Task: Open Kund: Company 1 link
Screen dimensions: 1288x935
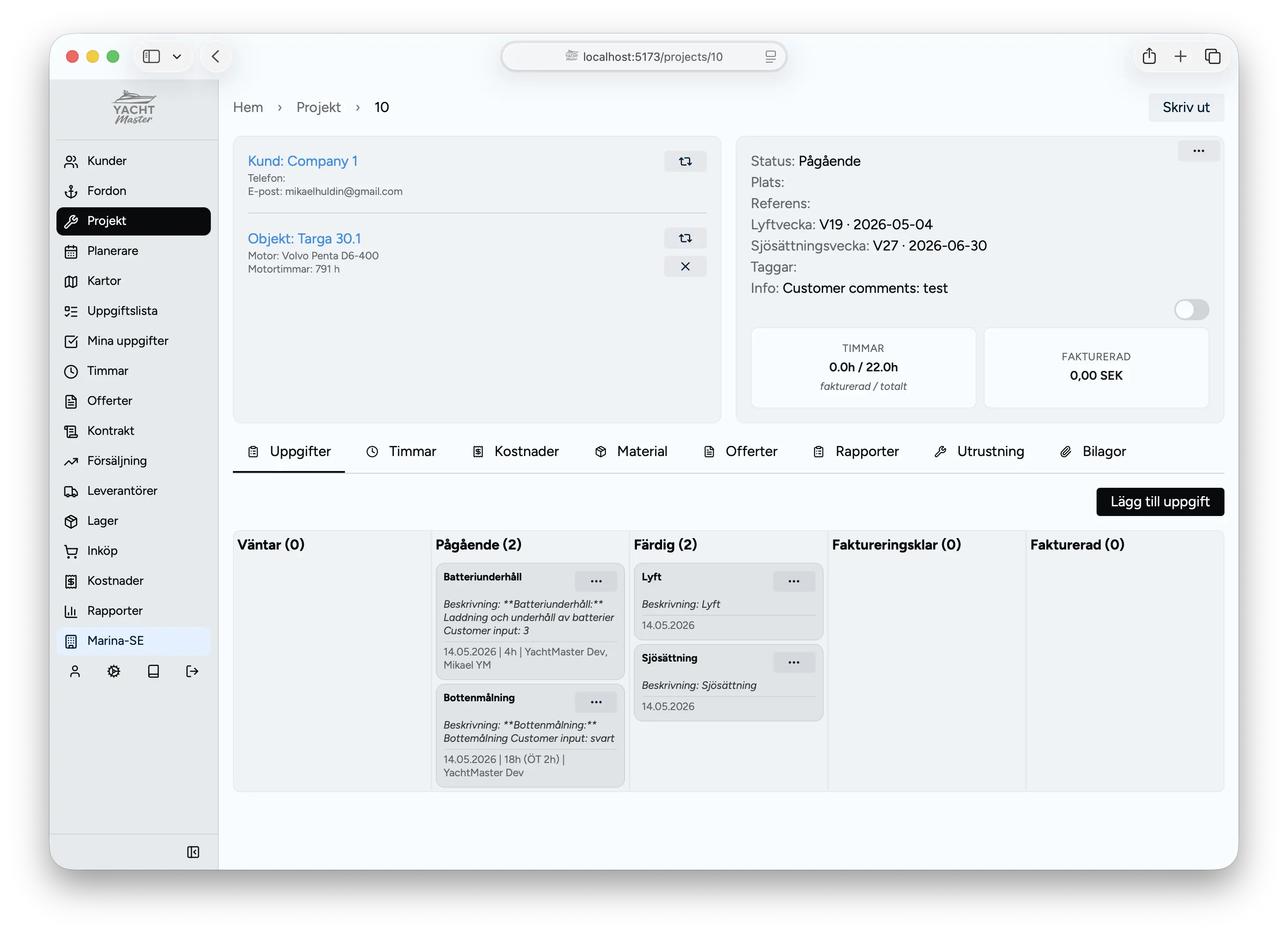Action: (x=302, y=161)
